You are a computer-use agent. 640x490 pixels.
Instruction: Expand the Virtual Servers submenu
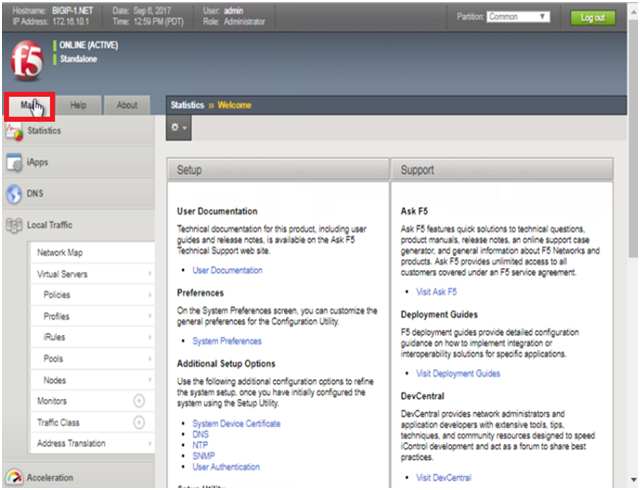149,274
